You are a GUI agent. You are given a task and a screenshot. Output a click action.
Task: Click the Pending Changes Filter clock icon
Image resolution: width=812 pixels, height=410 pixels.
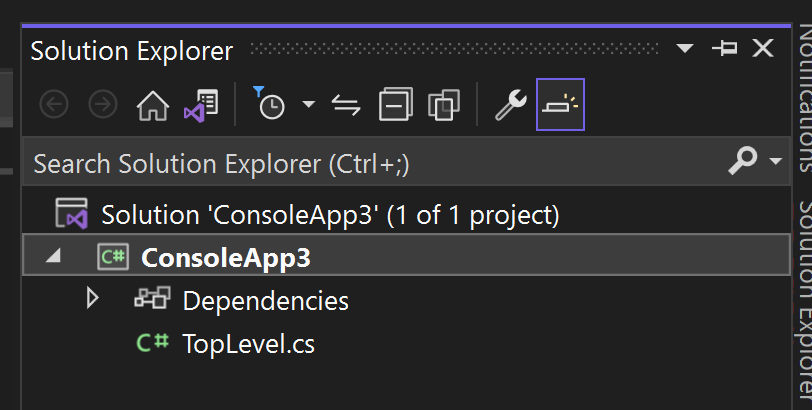click(x=271, y=105)
